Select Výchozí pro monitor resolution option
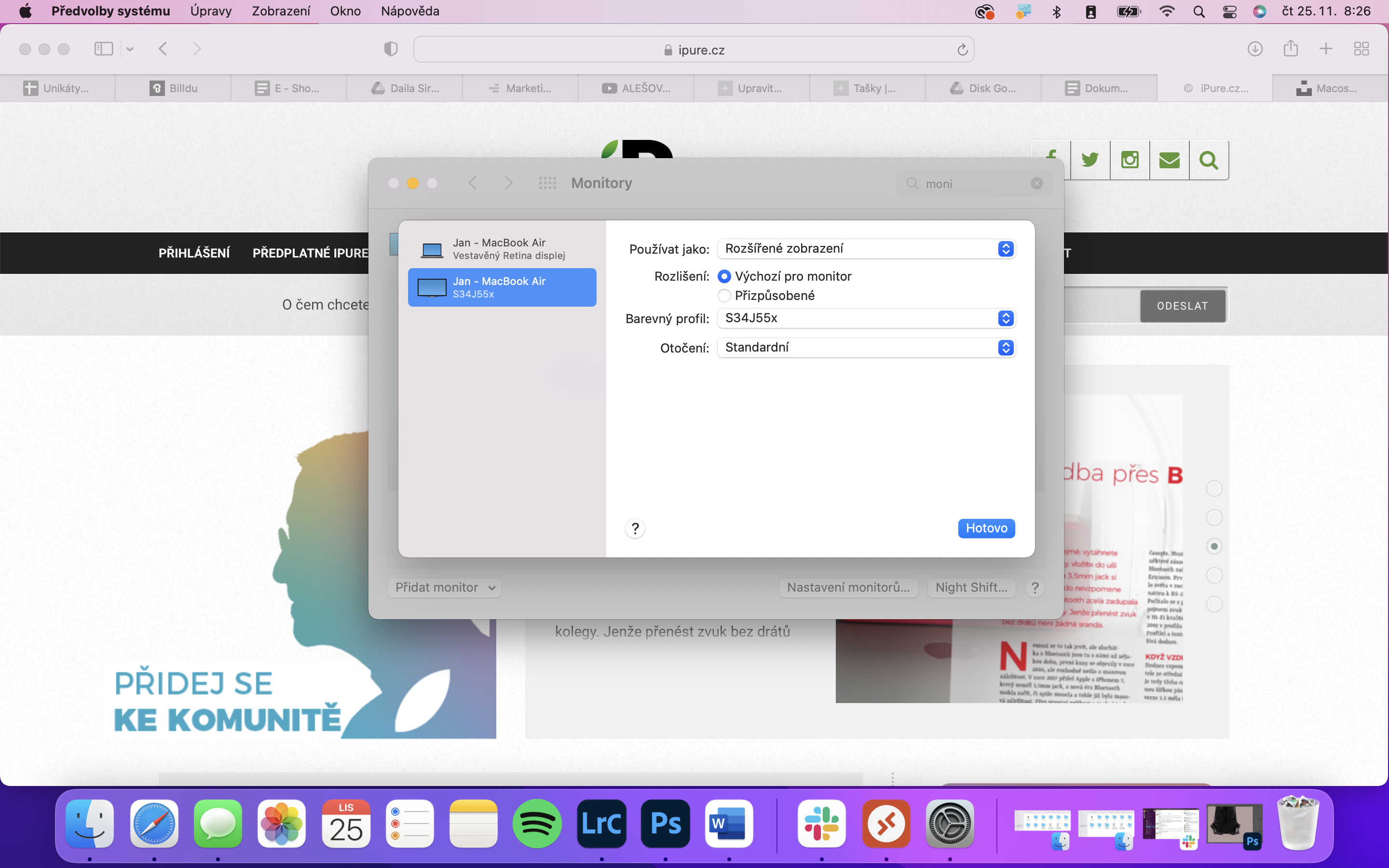 pyautogui.click(x=724, y=277)
